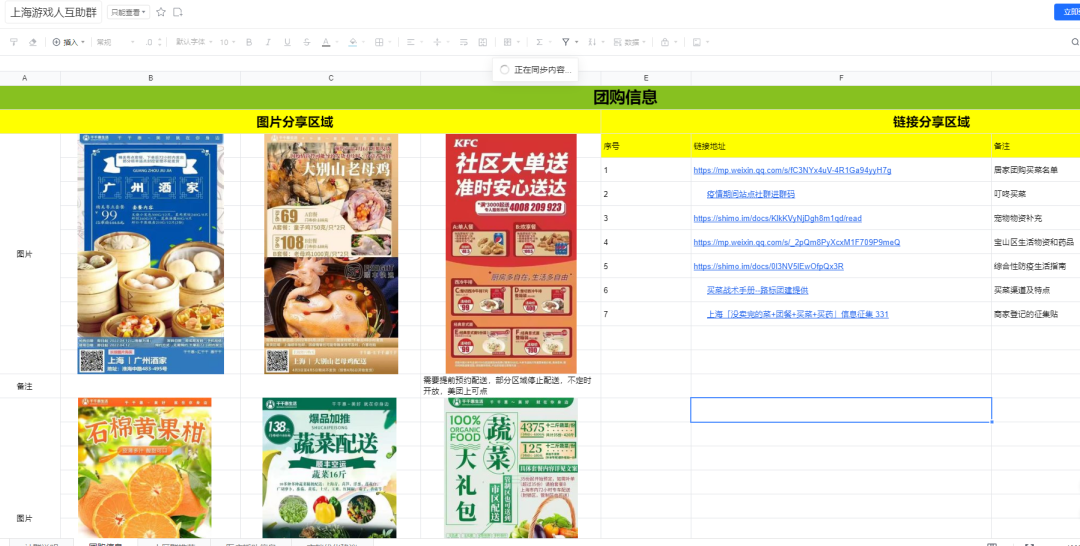This screenshot has height=546, width=1080.
Task: Click the 叮咚买菜 note cell
Action: [1035, 194]
